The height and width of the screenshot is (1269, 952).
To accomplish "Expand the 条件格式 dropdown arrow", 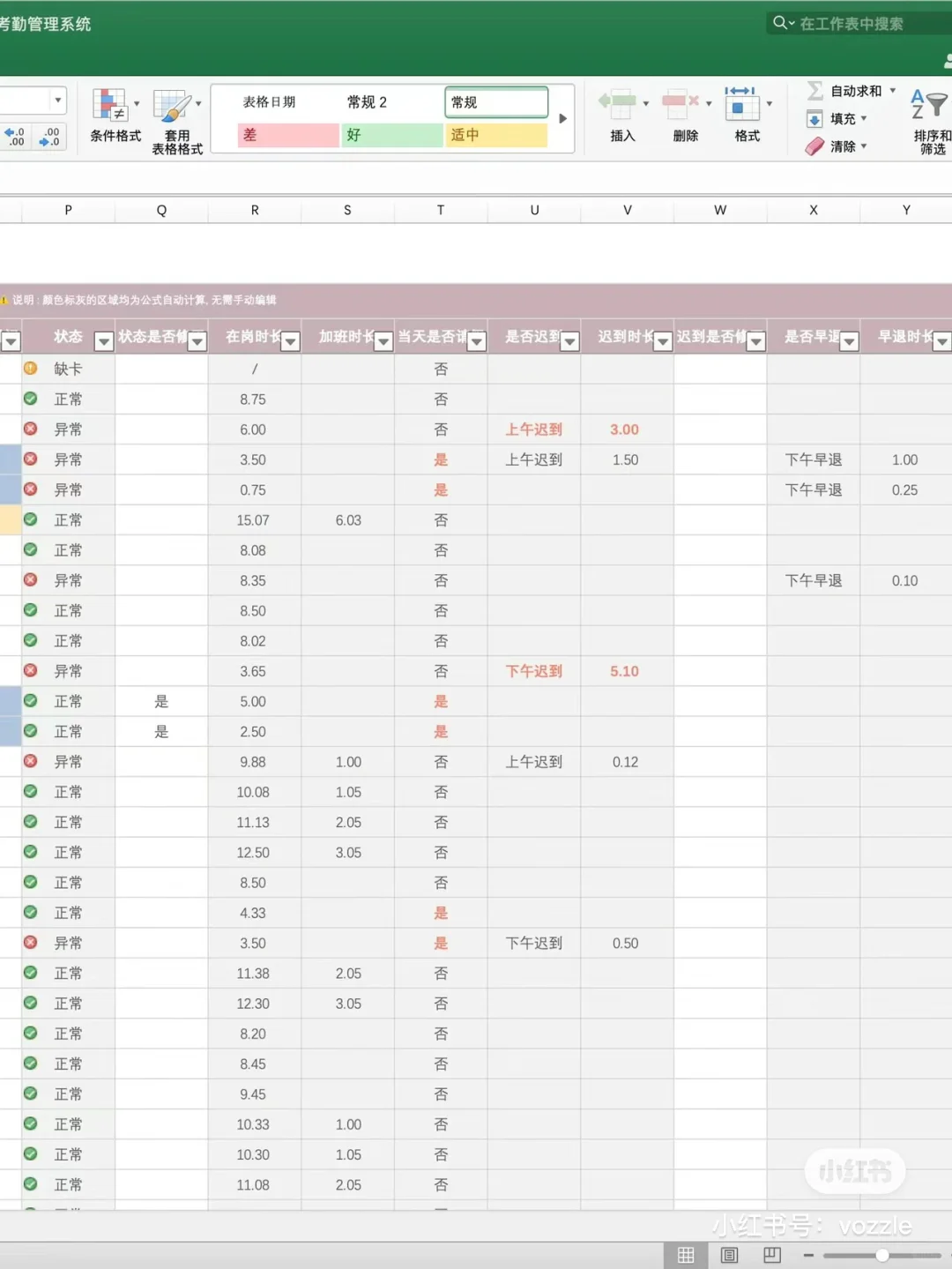I will 137,104.
